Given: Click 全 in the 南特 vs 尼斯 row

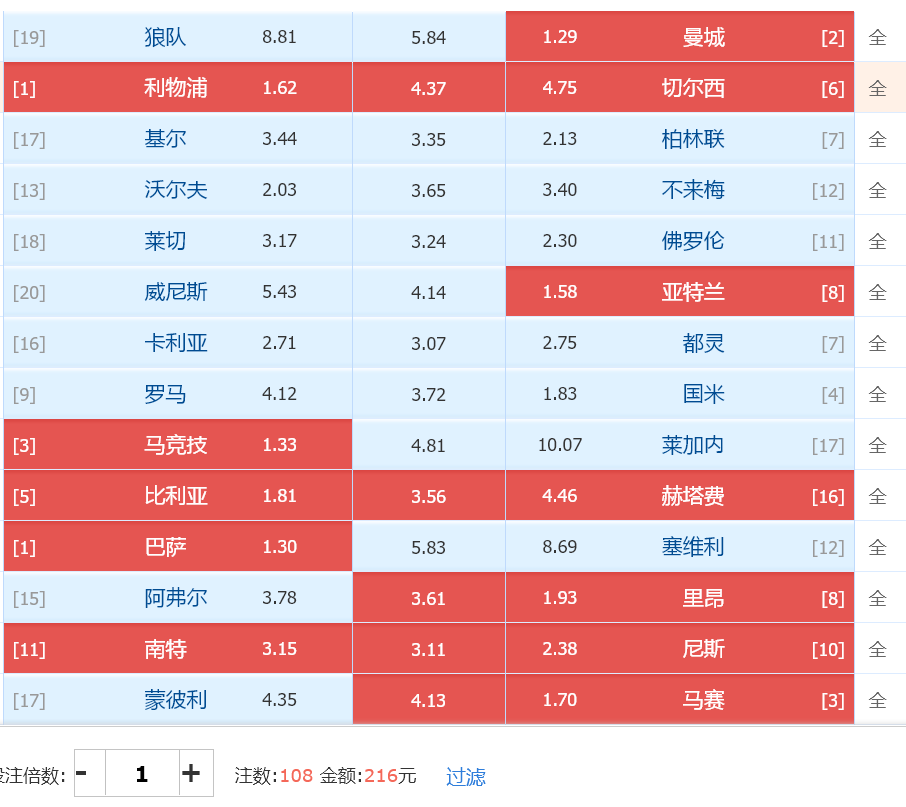Looking at the screenshot, I should pos(877,649).
